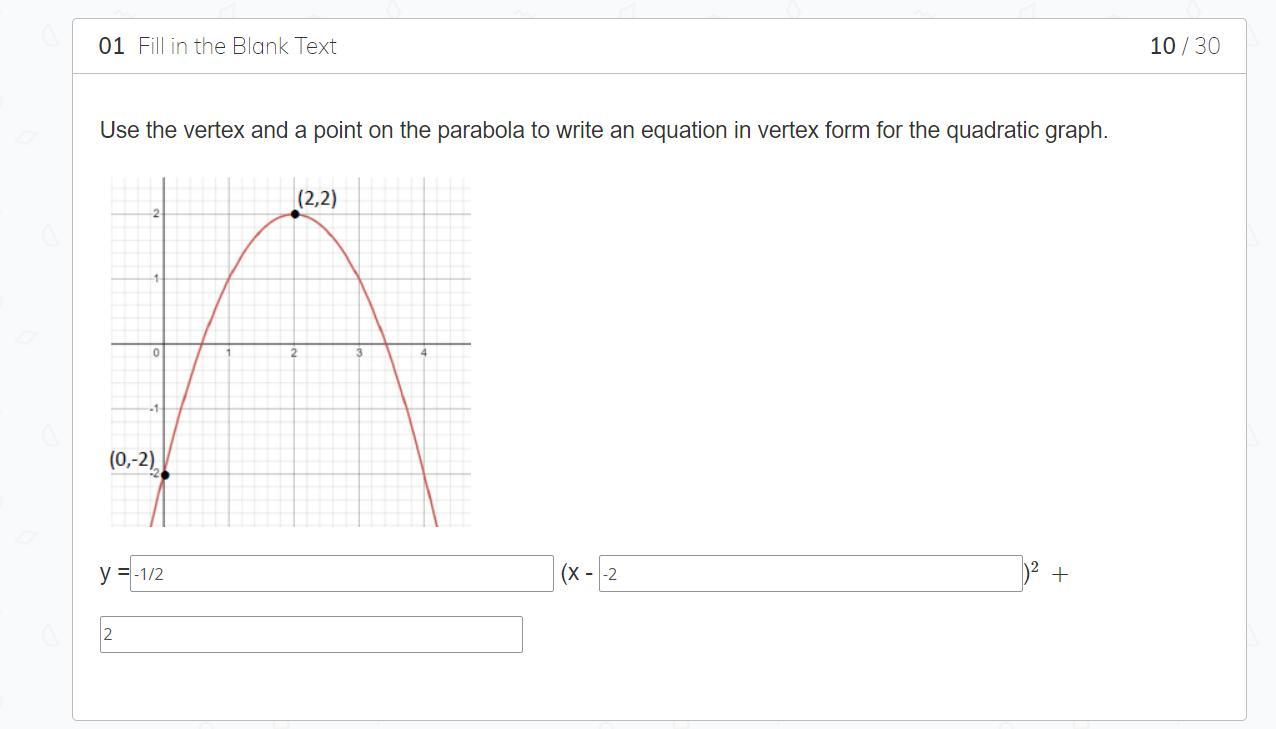
Task: Click the x-axis tick label 1
Action: click(x=229, y=353)
